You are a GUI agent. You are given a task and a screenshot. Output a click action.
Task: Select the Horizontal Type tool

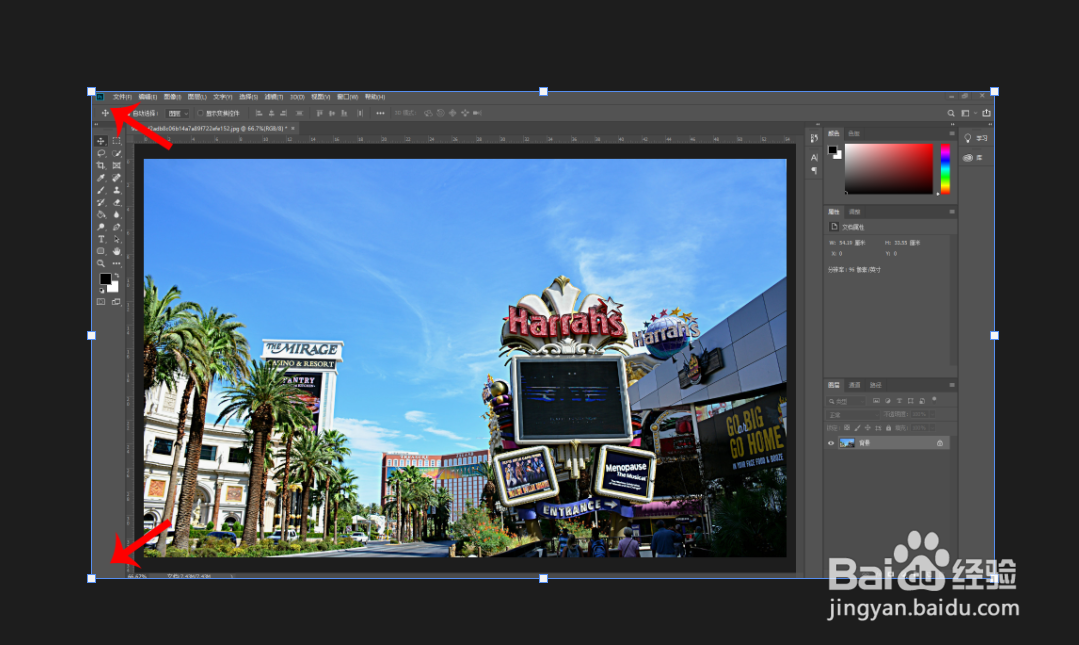coord(101,239)
